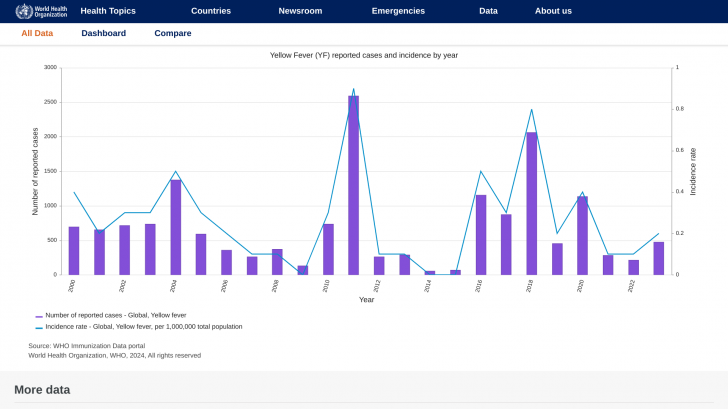Open the Health Topics menu
This screenshot has width=728, height=409.
(x=108, y=11)
